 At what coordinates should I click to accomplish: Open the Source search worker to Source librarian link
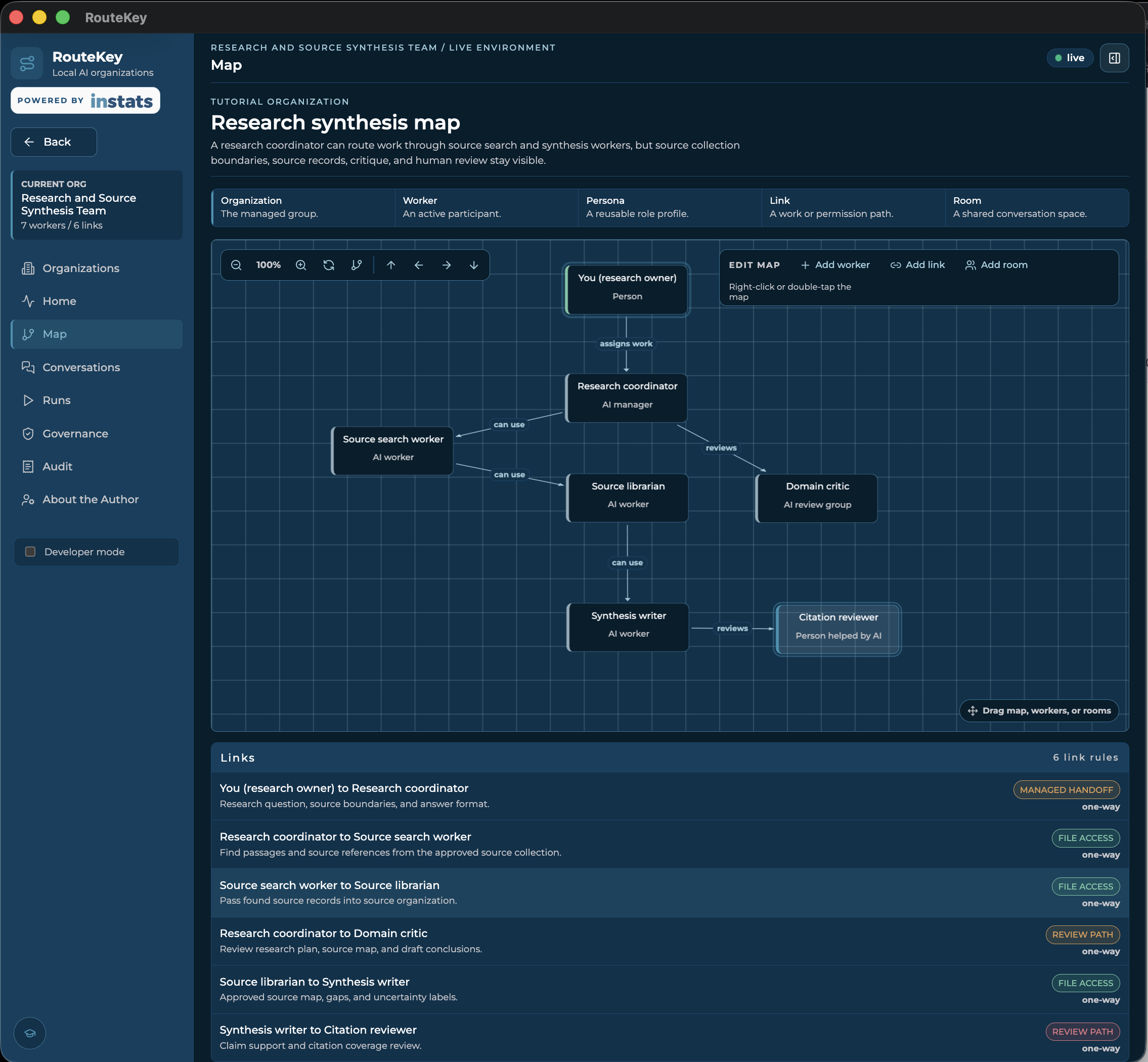point(670,893)
